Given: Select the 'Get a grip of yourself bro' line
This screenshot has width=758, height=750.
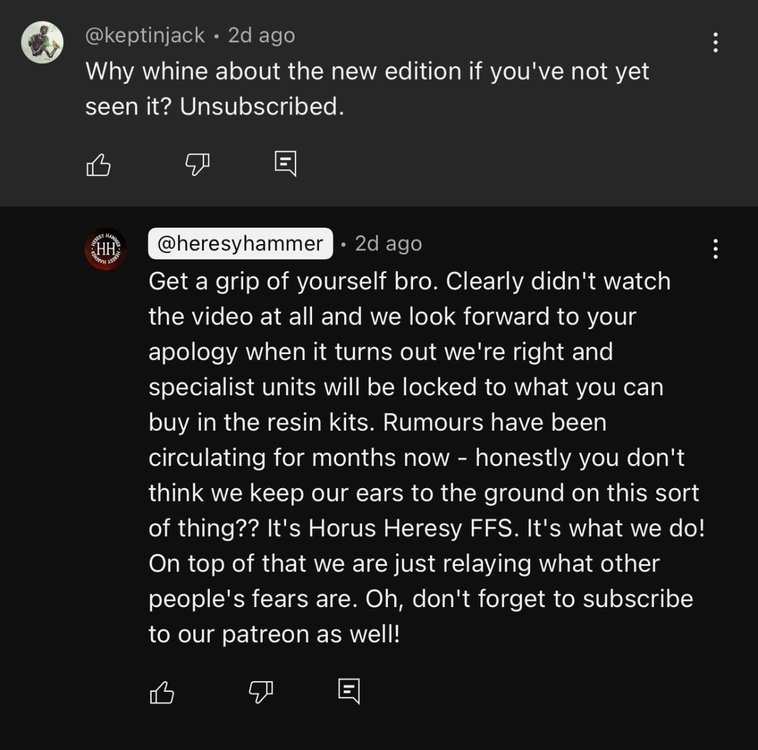Looking at the screenshot, I should pos(293,282).
